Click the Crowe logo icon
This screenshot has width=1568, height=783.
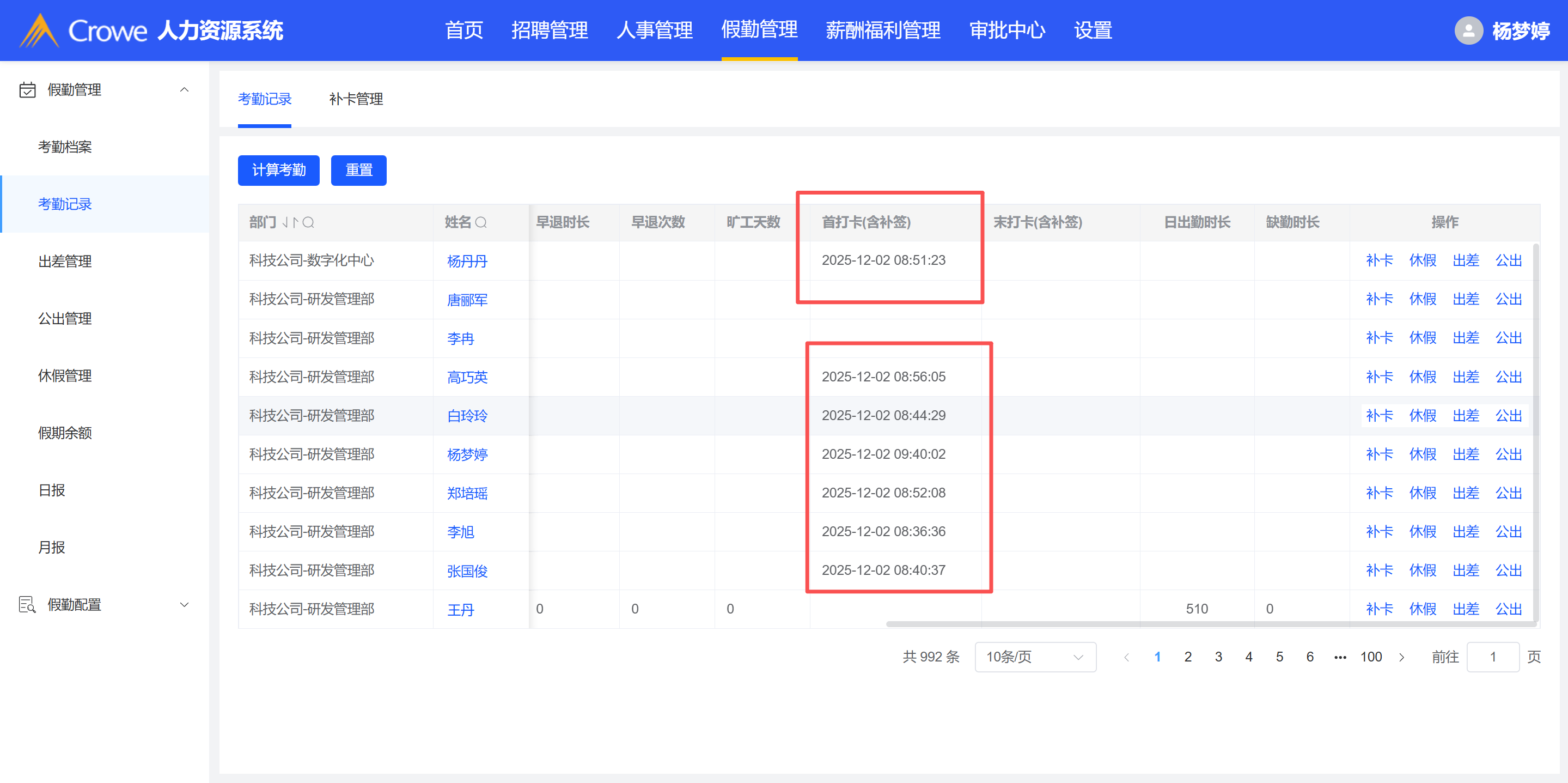pyautogui.click(x=39, y=31)
